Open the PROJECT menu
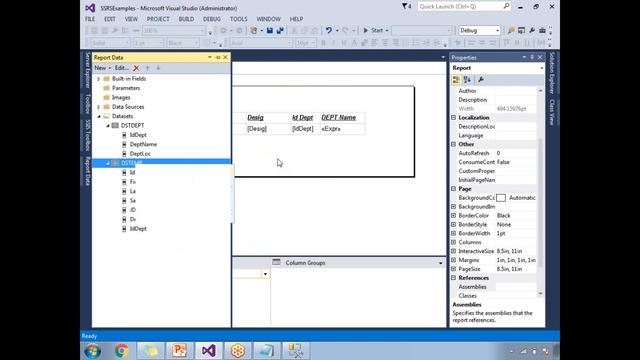The height and width of the screenshot is (360, 640). (158, 19)
